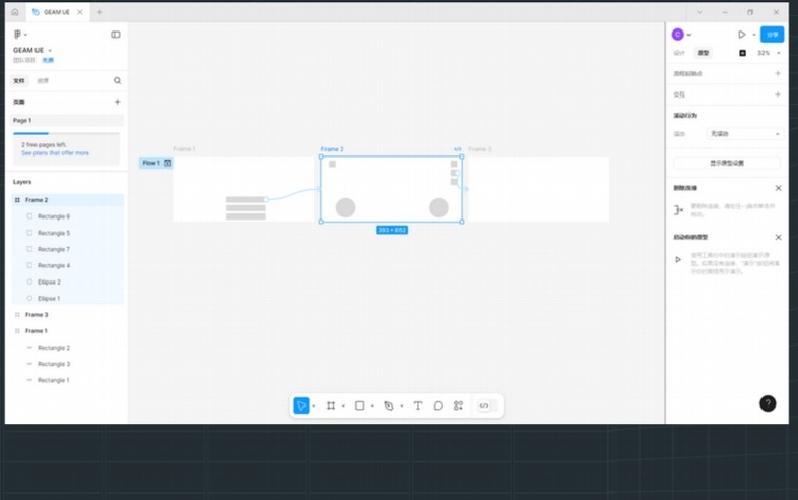798x500 pixels.
Task: Open Pen tool options arrow
Action: (x=402, y=406)
